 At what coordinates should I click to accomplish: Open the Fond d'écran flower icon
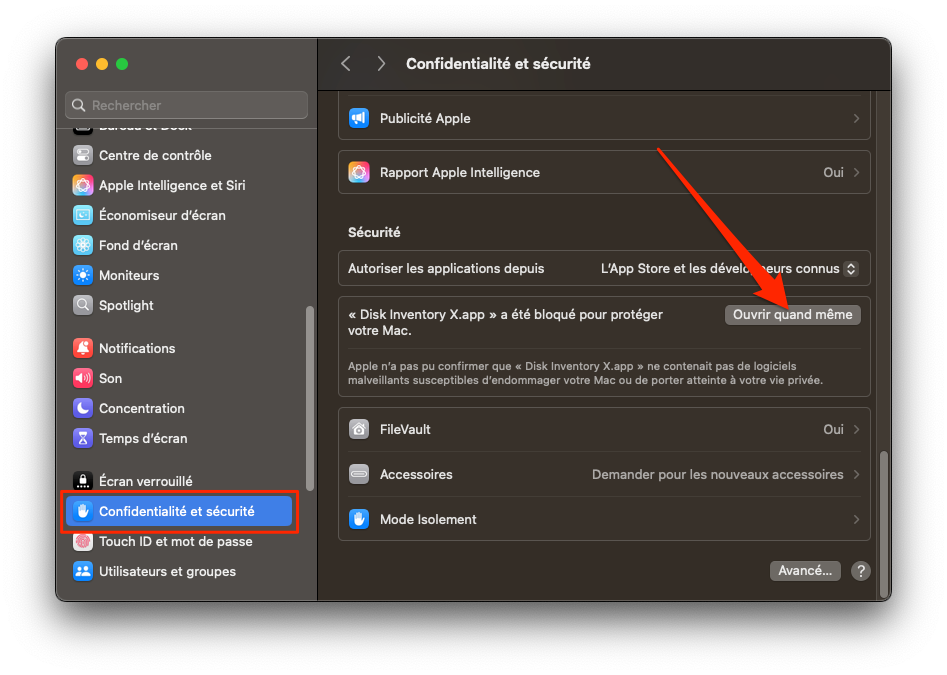click(83, 245)
